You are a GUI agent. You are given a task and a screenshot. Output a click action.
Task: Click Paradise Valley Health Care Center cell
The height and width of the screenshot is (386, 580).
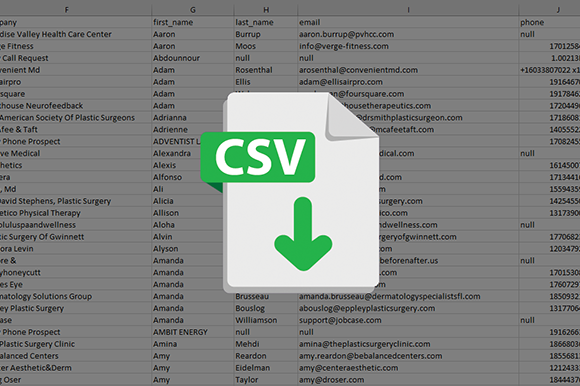[x=75, y=34]
